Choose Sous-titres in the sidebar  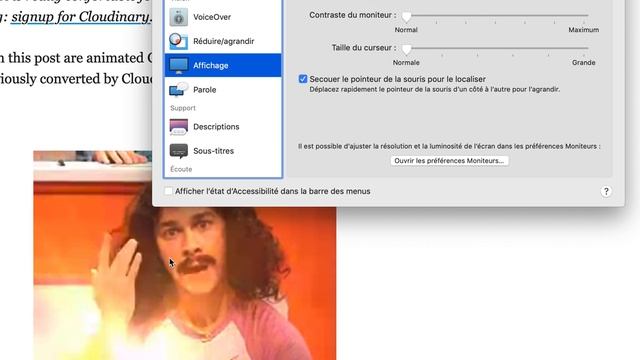click(223, 151)
